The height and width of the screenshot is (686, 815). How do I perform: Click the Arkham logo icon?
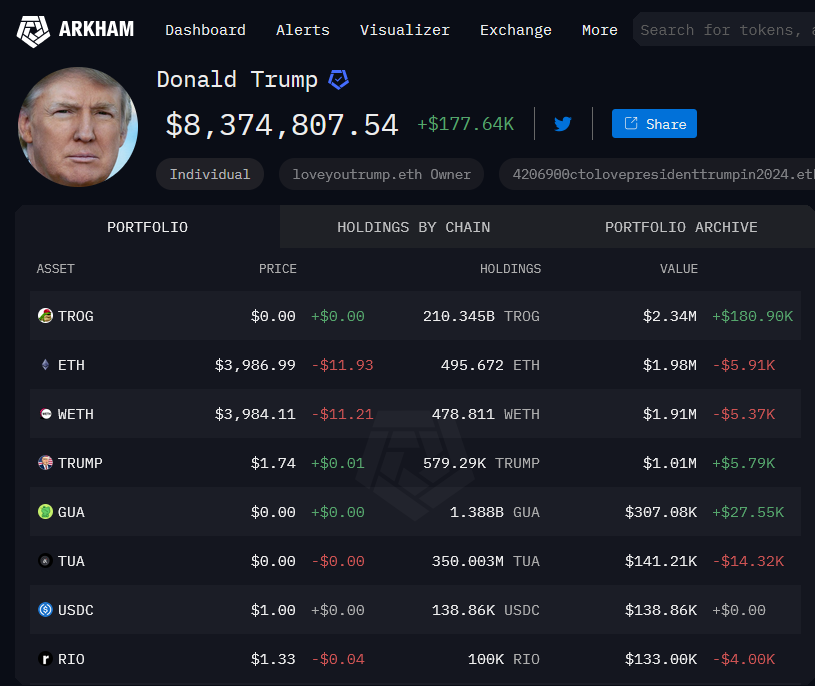[33, 30]
